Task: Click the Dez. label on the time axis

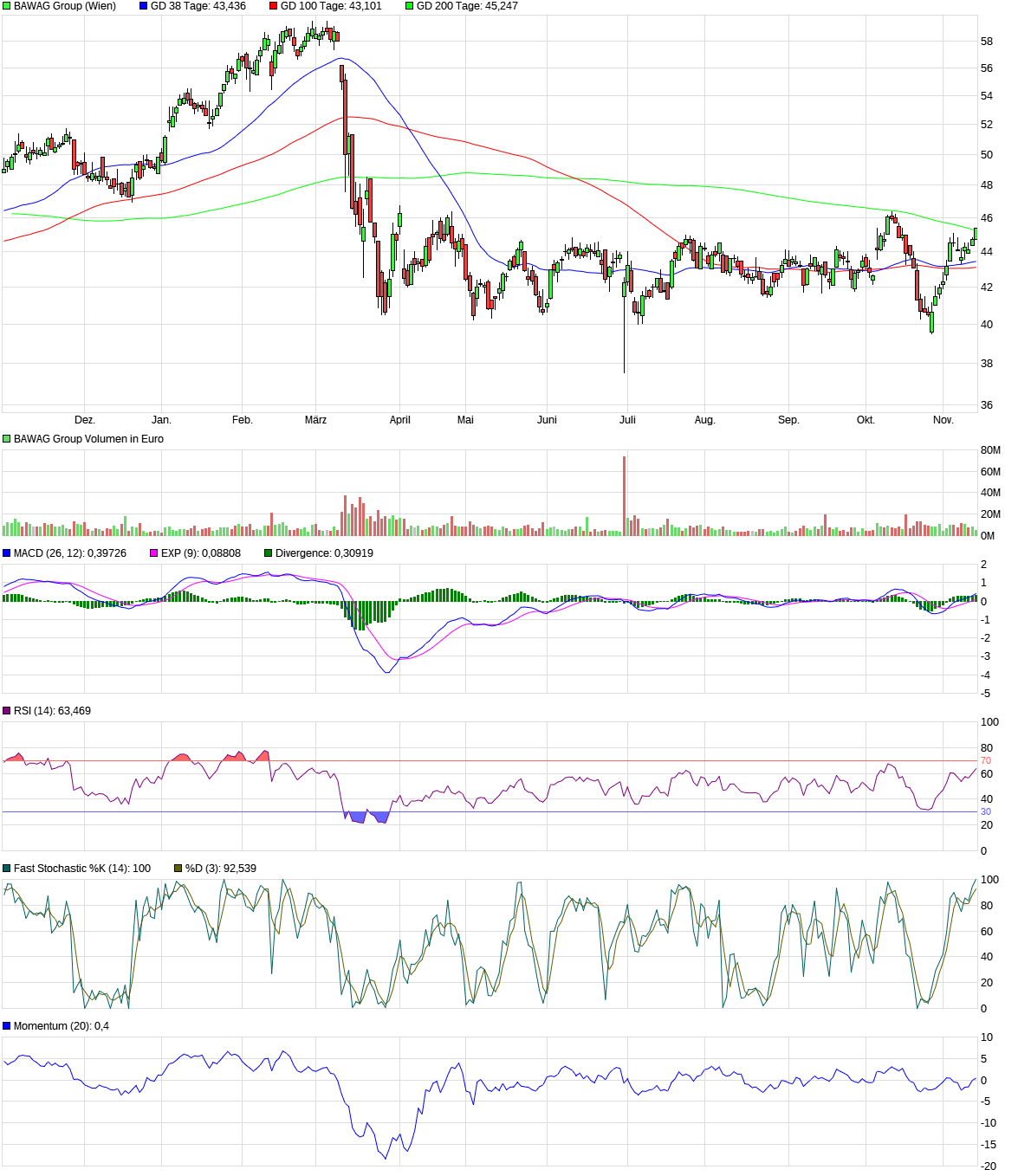Action: tap(84, 420)
